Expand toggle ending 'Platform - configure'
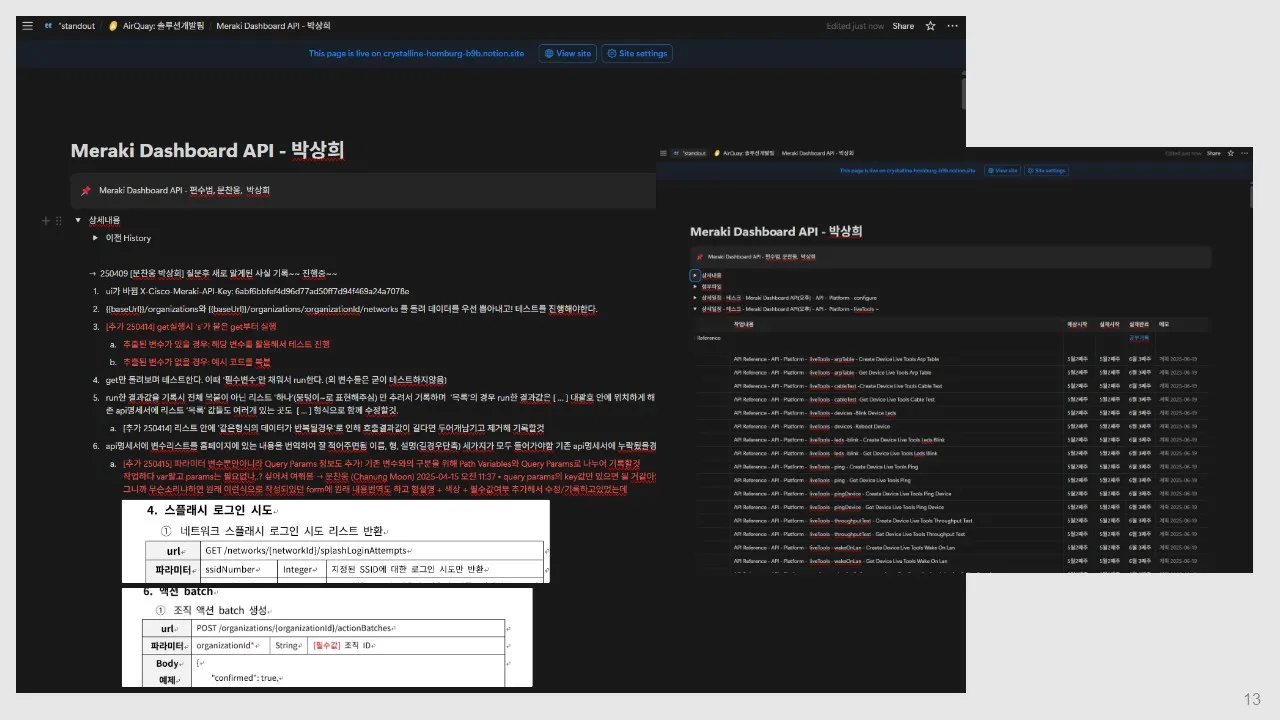 pyautogui.click(x=695, y=298)
